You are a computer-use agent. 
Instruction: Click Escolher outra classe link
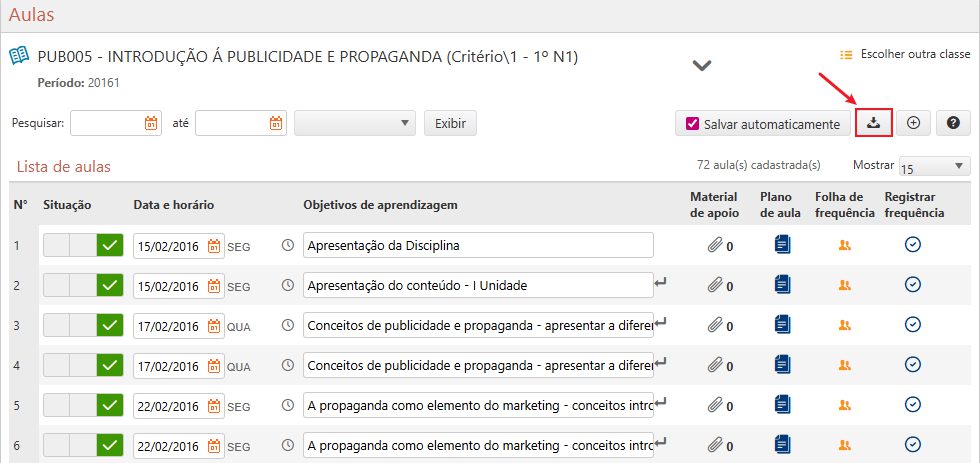pos(904,54)
